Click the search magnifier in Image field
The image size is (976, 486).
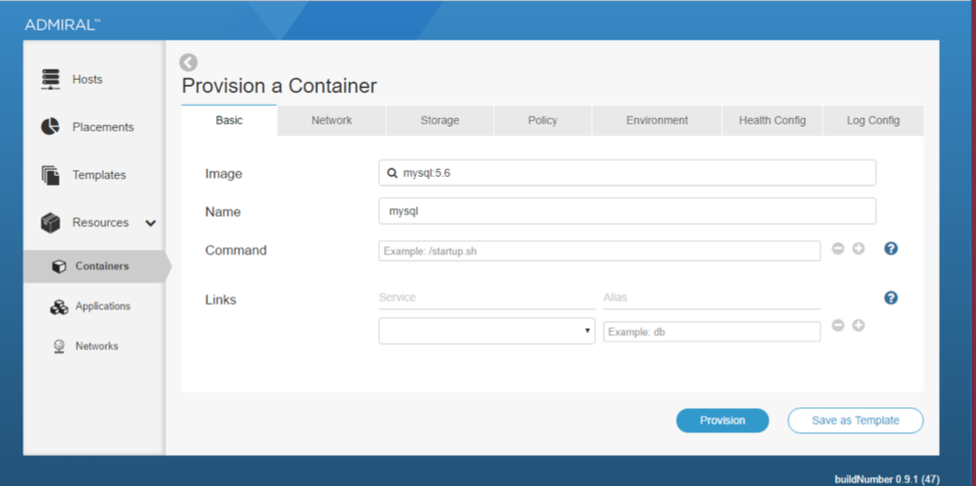click(x=392, y=173)
